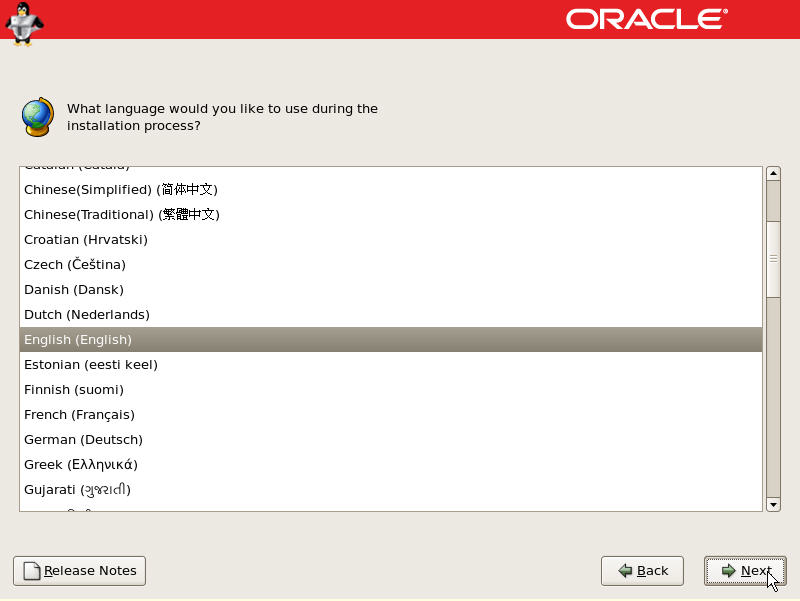This screenshot has width=800, height=601.
Task: Click the Next button
Action: pos(745,570)
